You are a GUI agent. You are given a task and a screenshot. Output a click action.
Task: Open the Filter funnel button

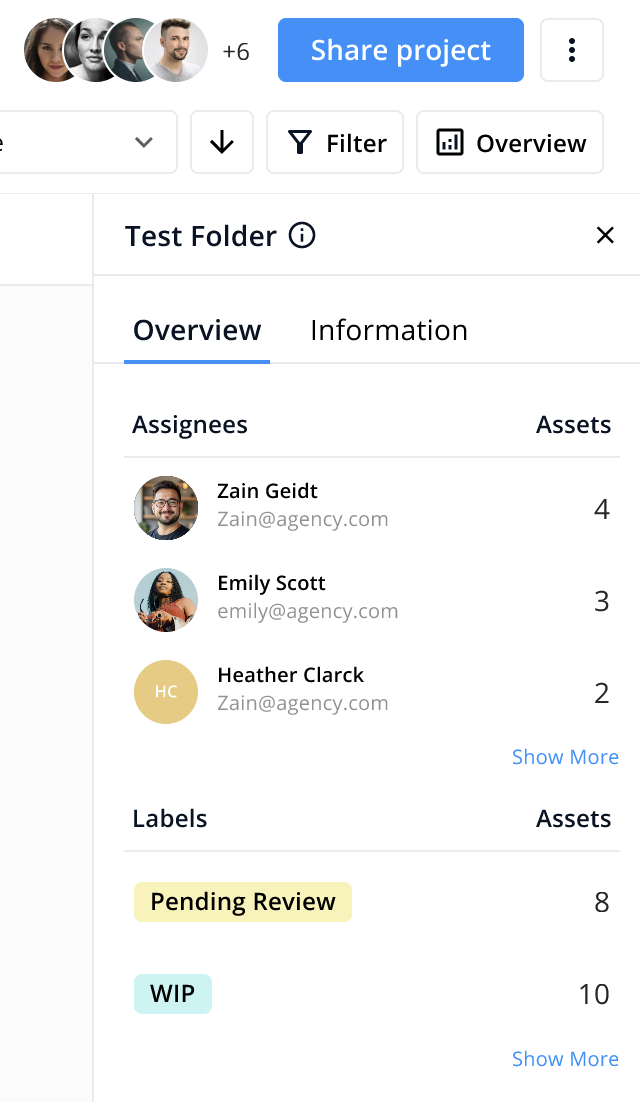click(335, 143)
